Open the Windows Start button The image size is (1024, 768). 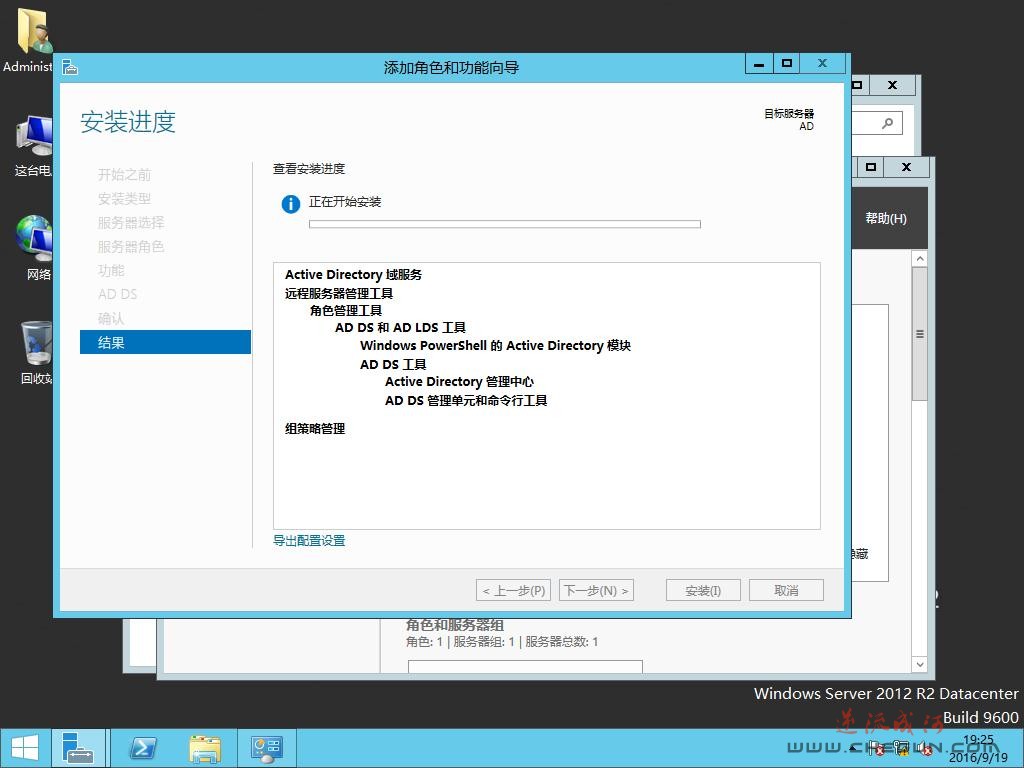(25, 748)
